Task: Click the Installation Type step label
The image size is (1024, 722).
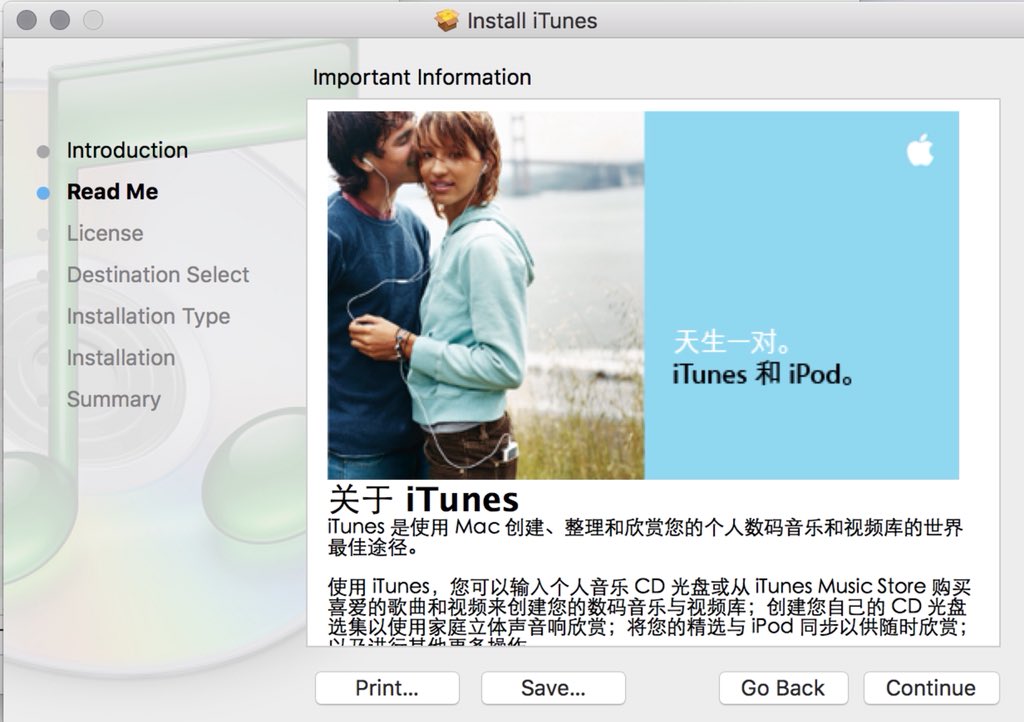Action: pos(148,317)
